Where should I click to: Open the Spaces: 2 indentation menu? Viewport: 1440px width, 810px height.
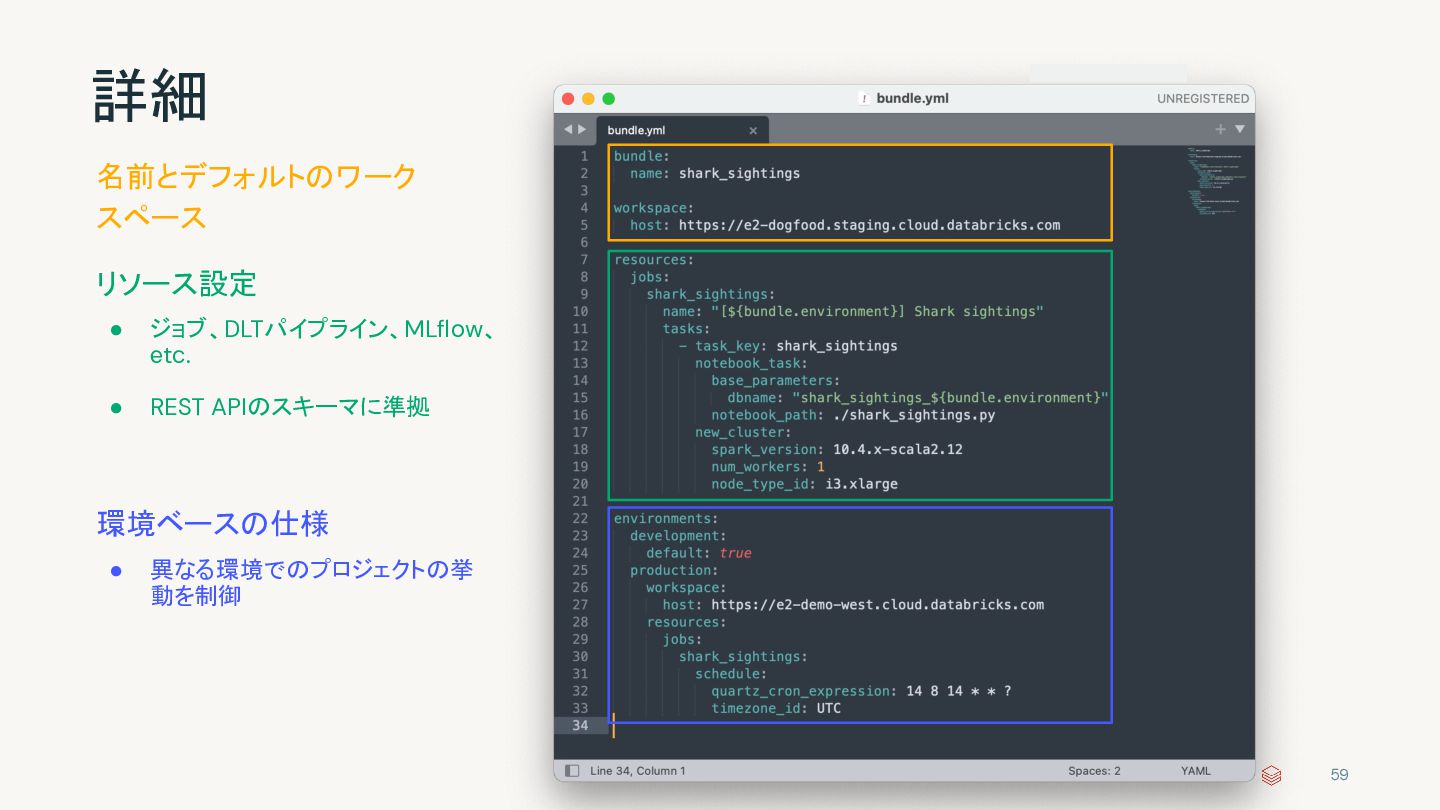pyautogui.click(x=1094, y=771)
